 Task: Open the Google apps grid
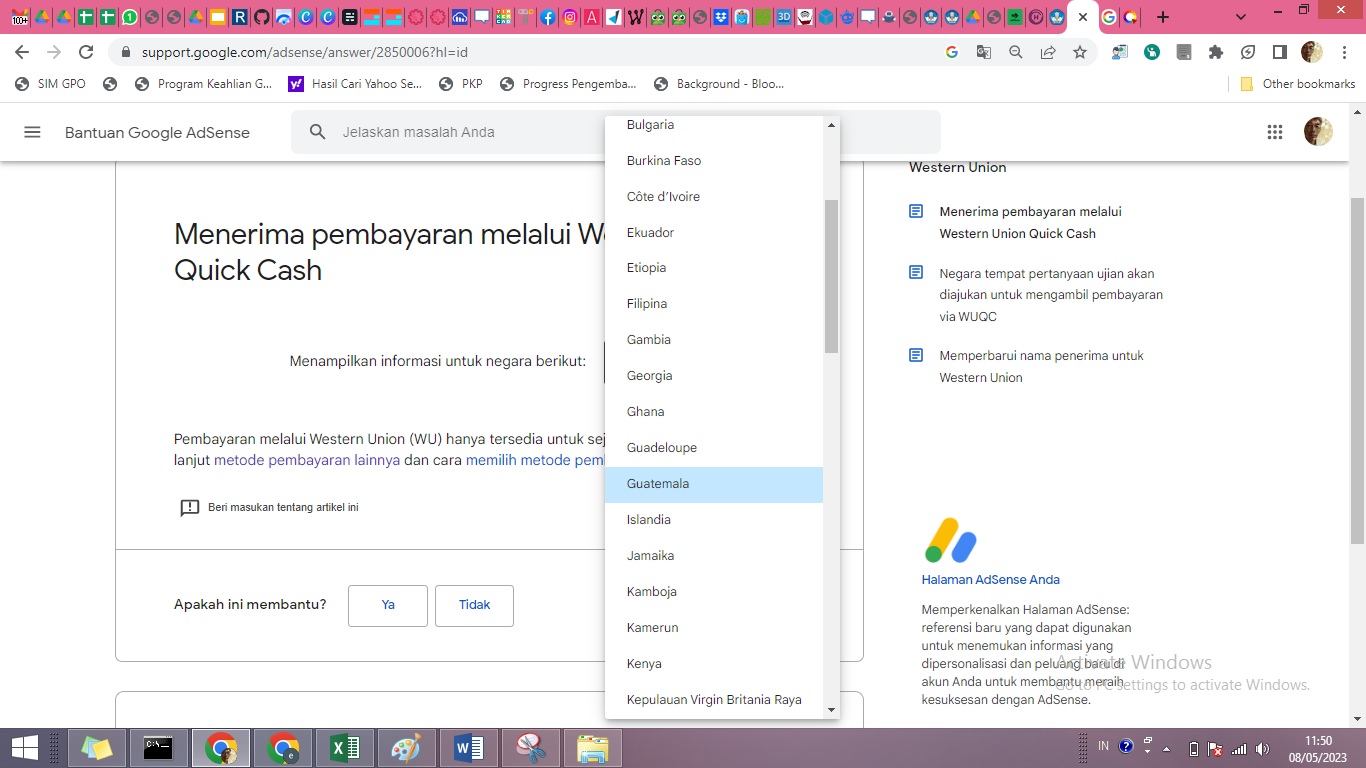coord(1275,132)
